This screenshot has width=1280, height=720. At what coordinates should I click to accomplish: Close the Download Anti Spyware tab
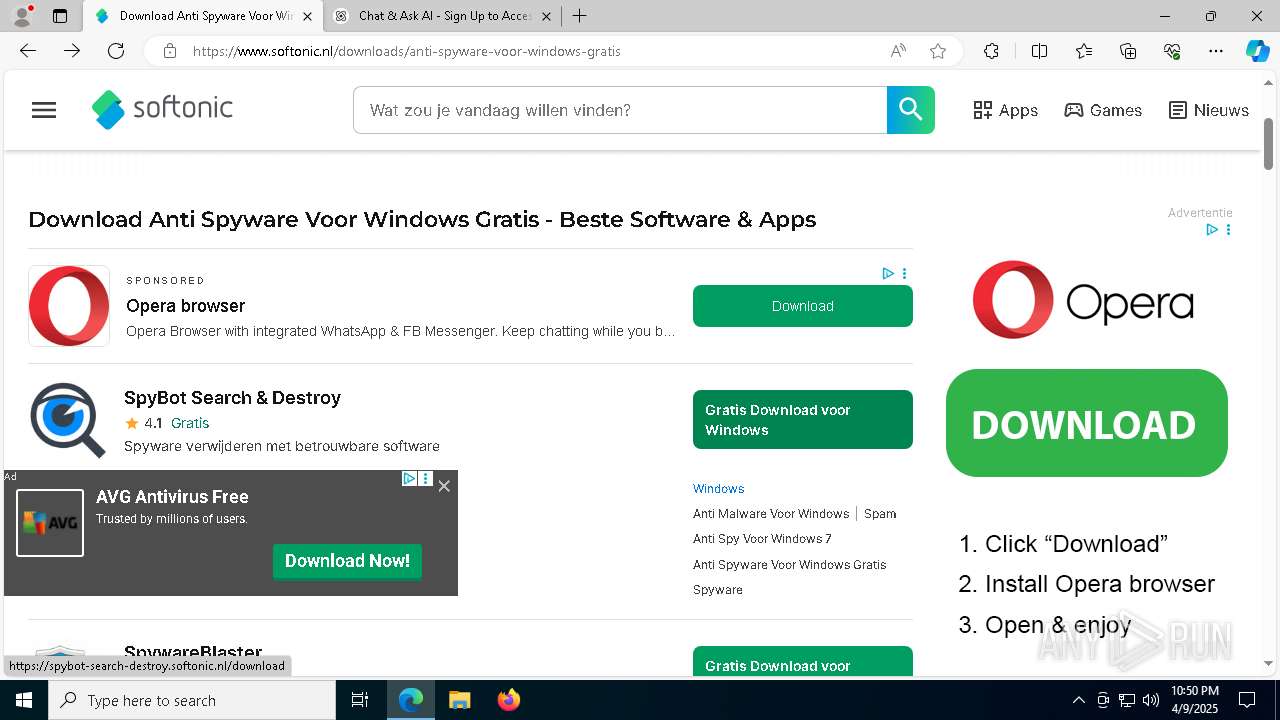307,16
